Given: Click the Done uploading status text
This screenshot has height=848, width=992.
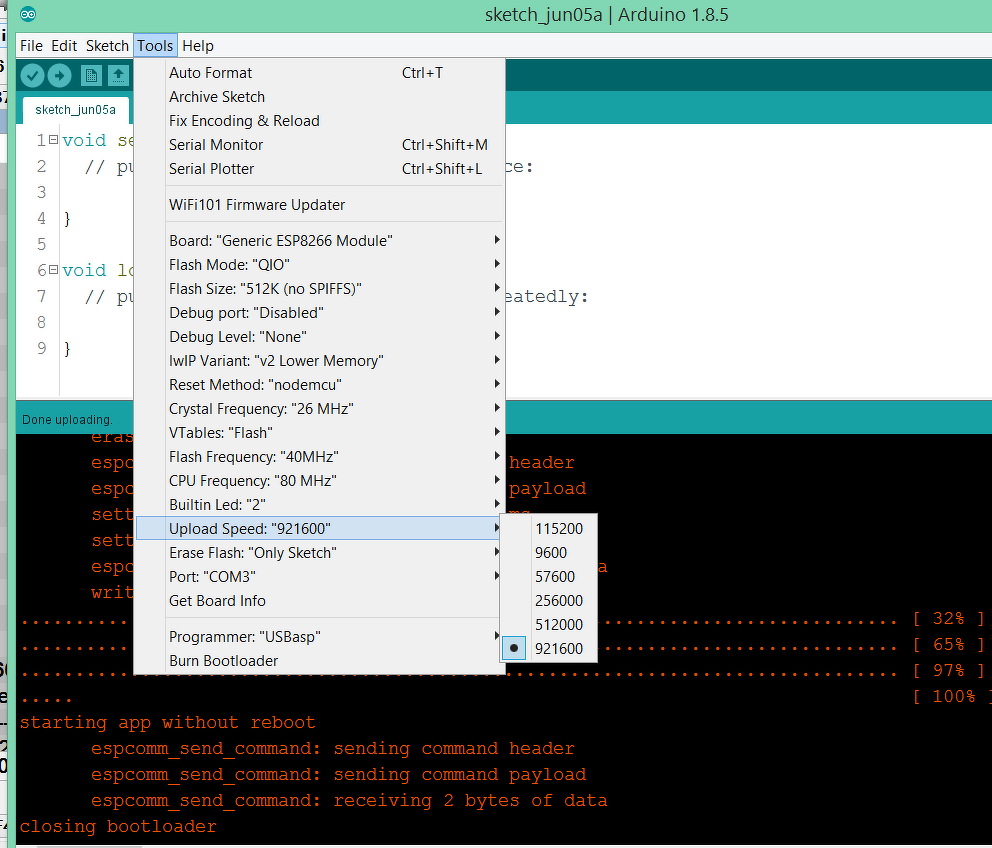Looking at the screenshot, I should pyautogui.click(x=67, y=420).
